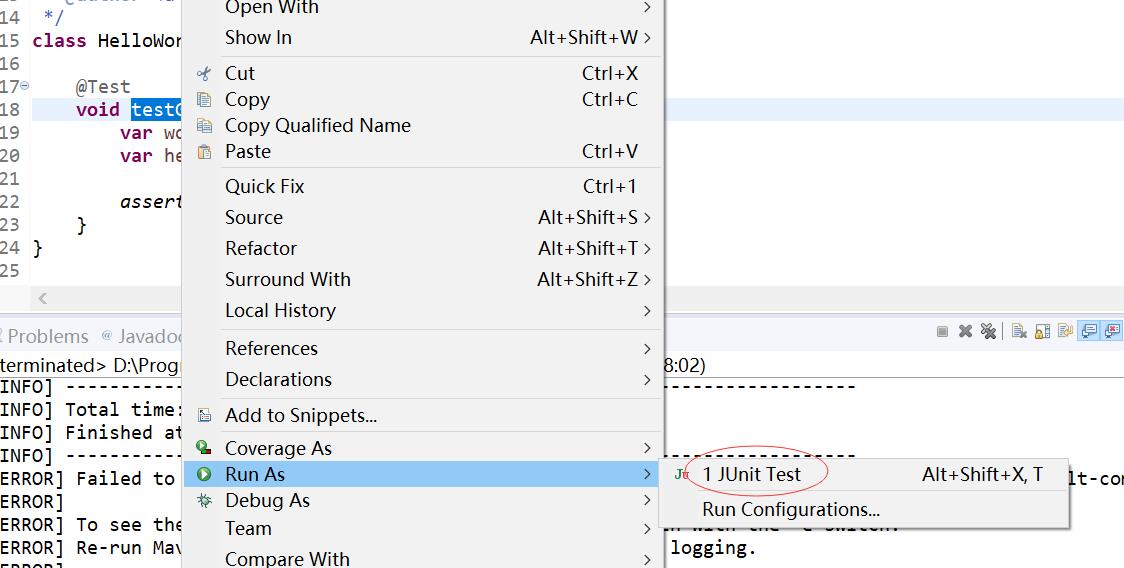1124x568 pixels.
Task: Click the editor horizontal scrollbar left arrow
Action: (42, 298)
